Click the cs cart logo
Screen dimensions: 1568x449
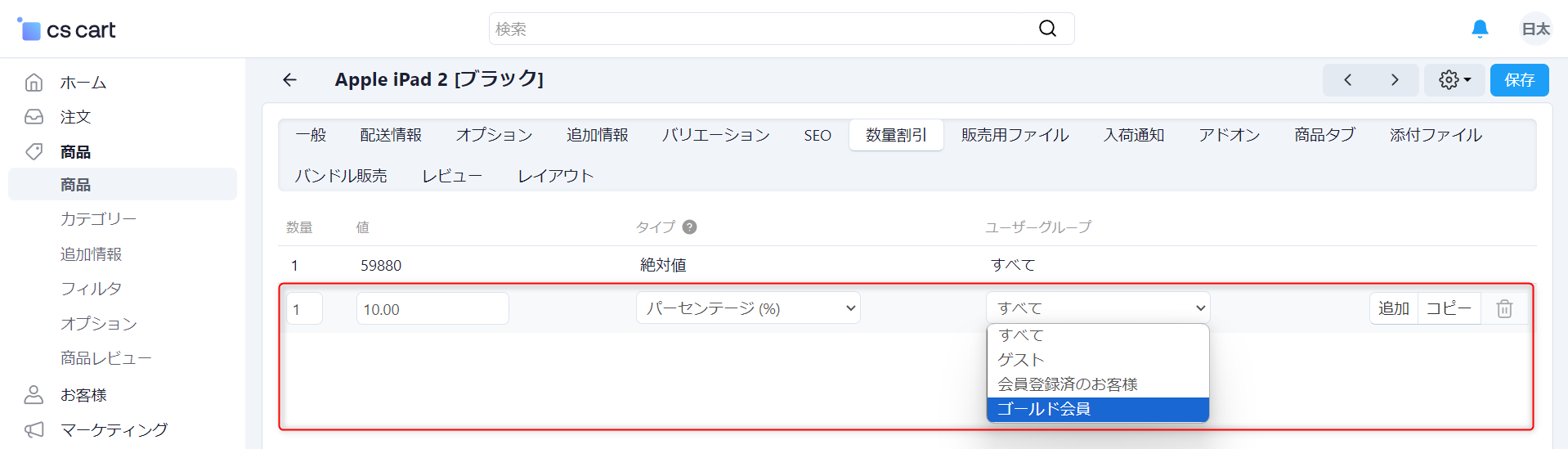coord(66,29)
